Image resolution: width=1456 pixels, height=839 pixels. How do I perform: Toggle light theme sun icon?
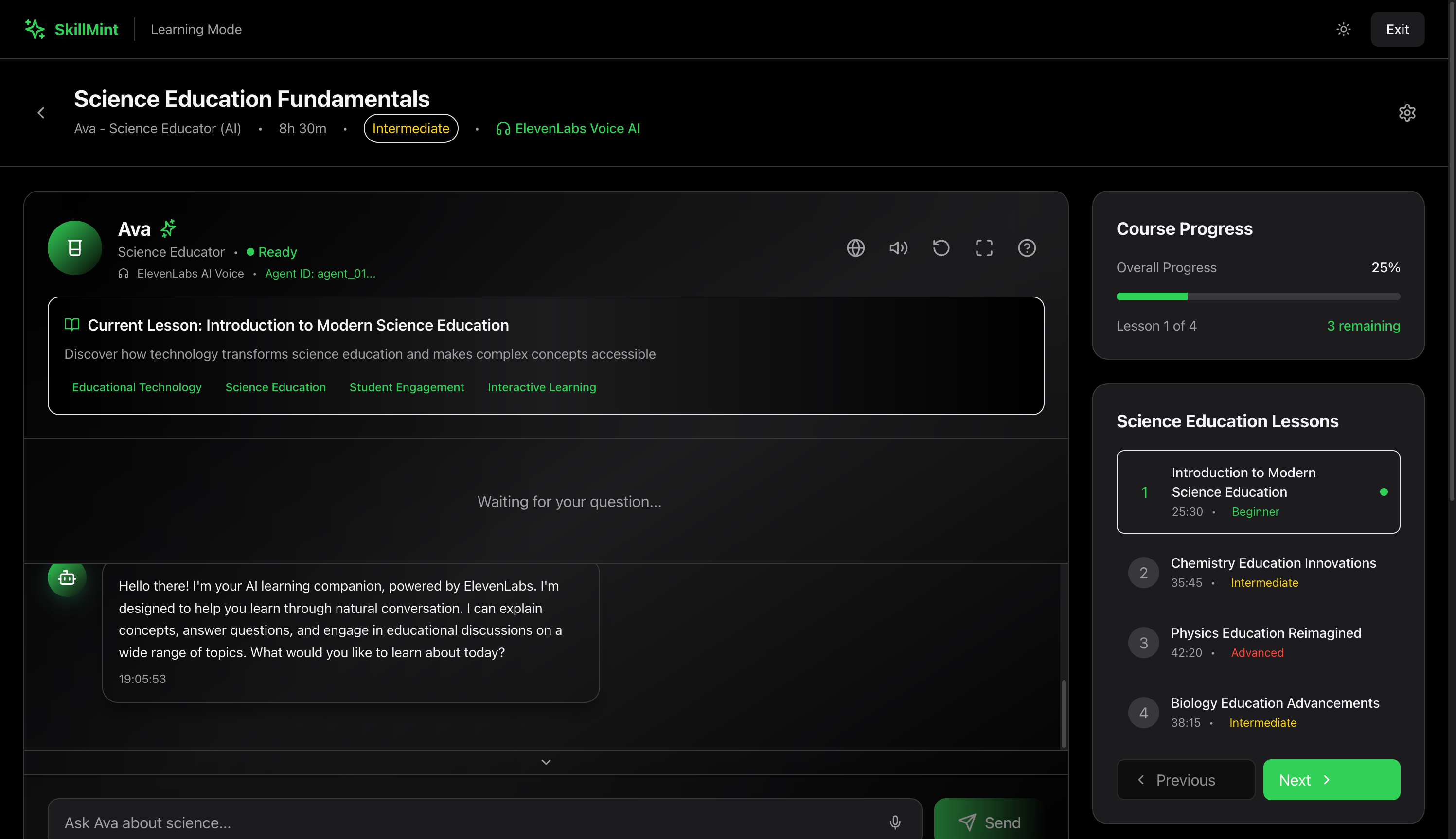point(1344,29)
